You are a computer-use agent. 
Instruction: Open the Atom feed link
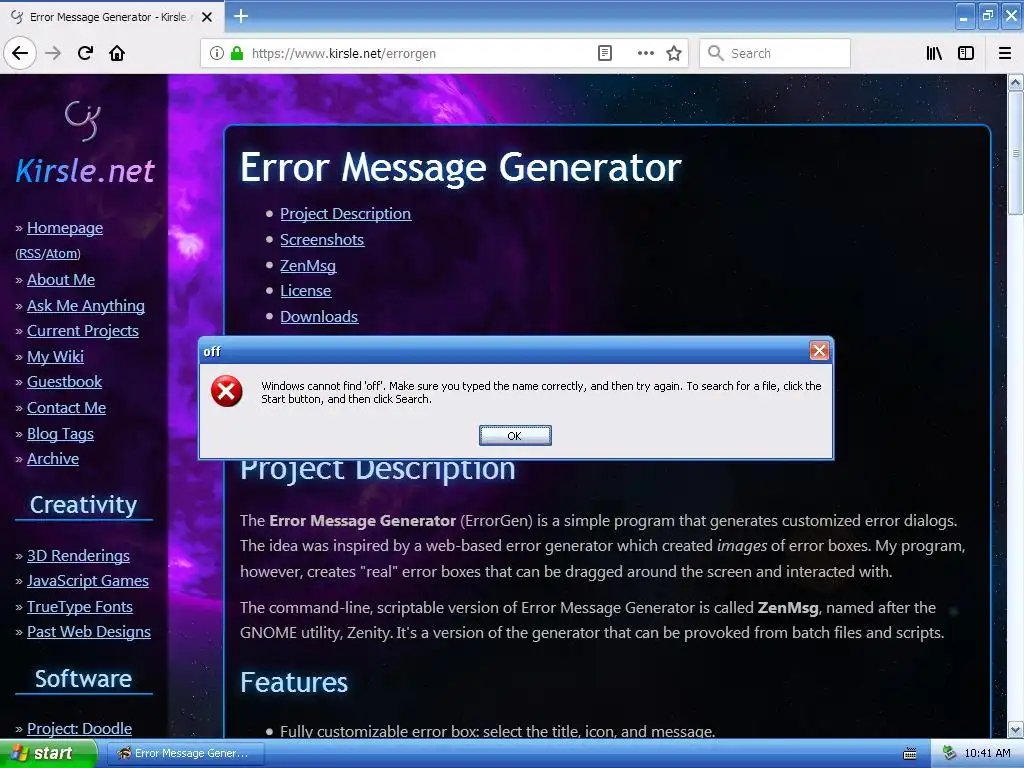pos(62,253)
